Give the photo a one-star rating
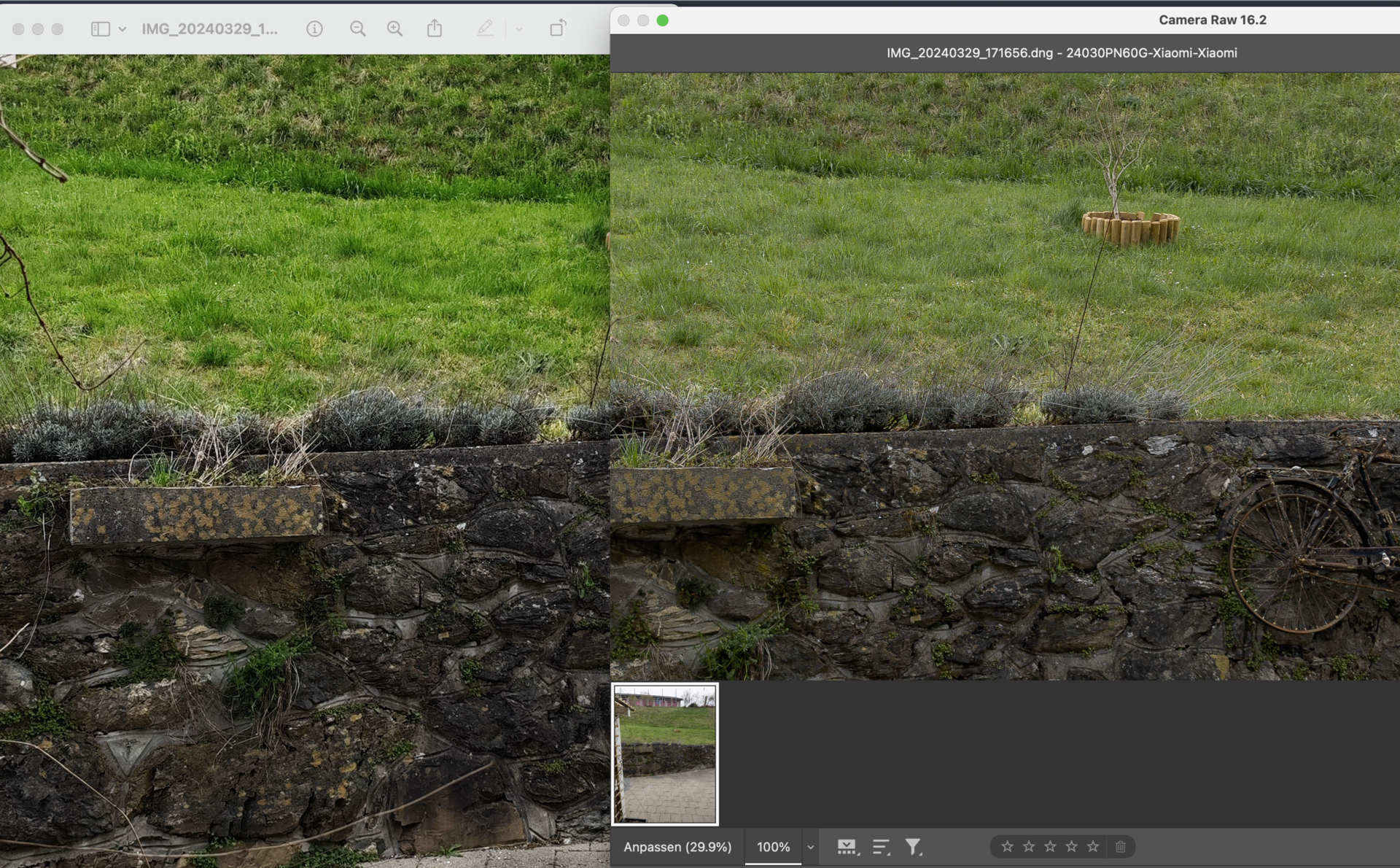Viewport: 1400px width, 868px height. (1007, 846)
